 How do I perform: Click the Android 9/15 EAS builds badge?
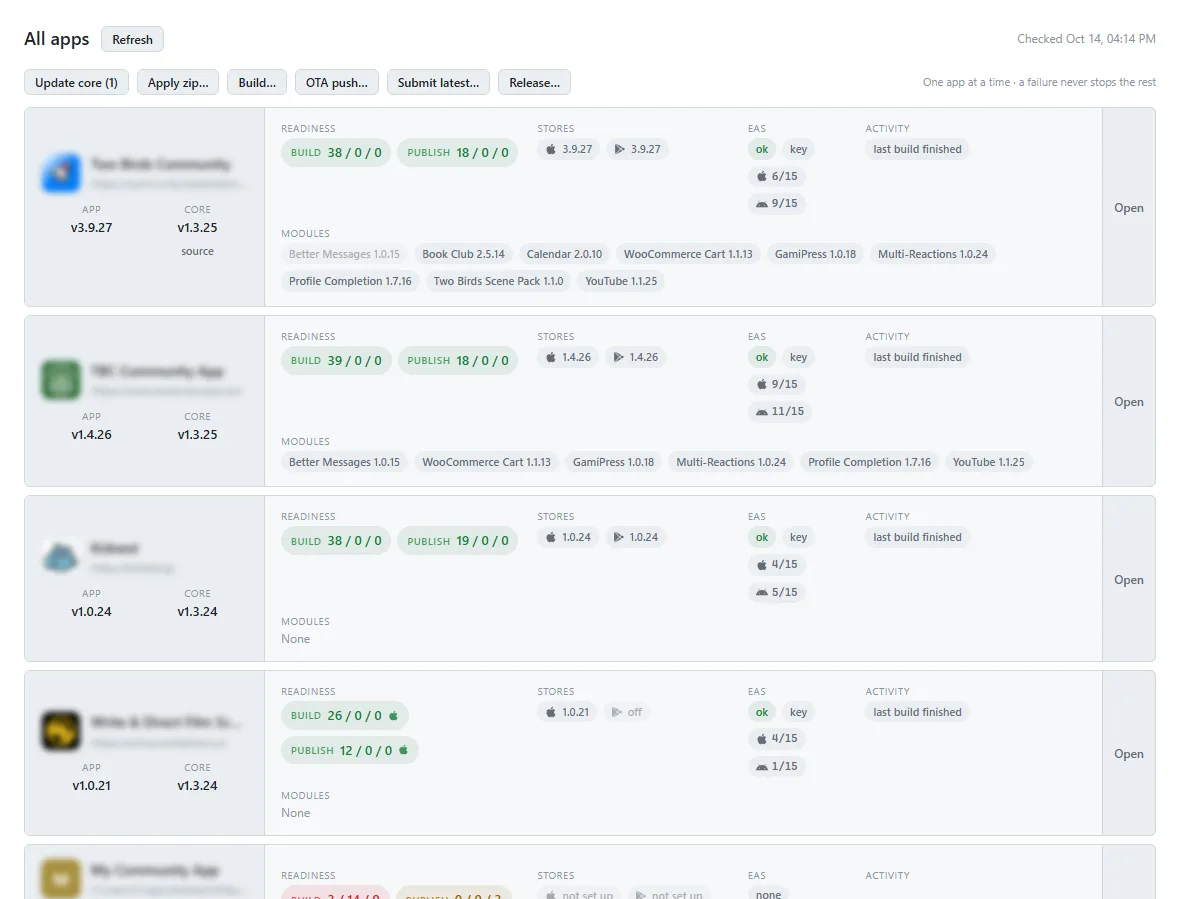[x=777, y=203]
